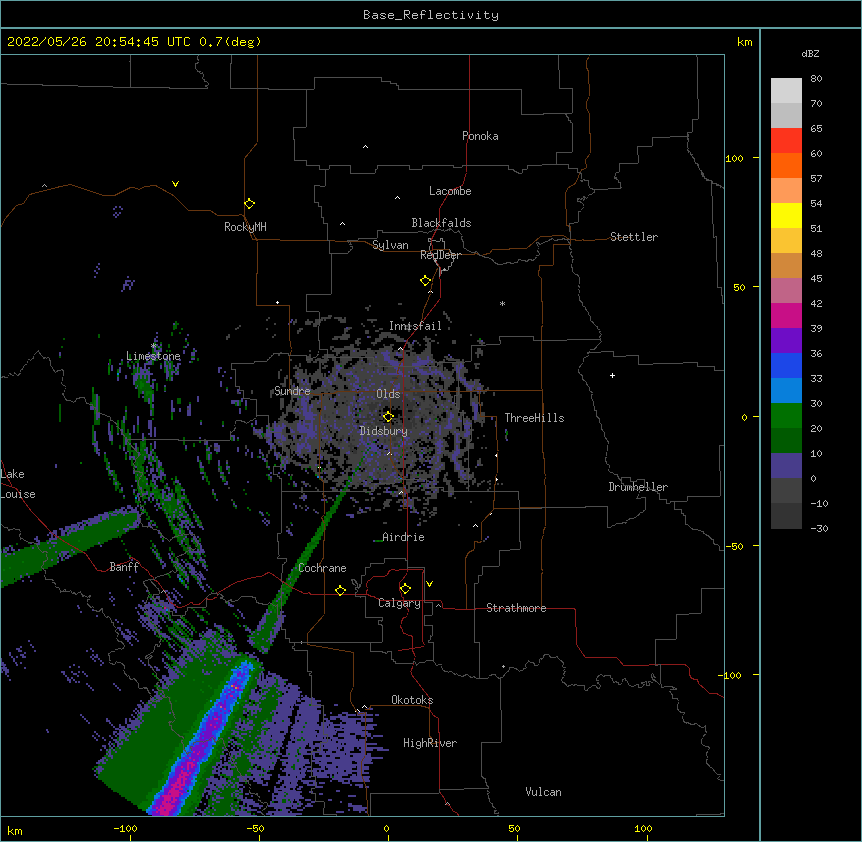
Task: Click the 80 value in the dBZ legend
Action: [816, 78]
